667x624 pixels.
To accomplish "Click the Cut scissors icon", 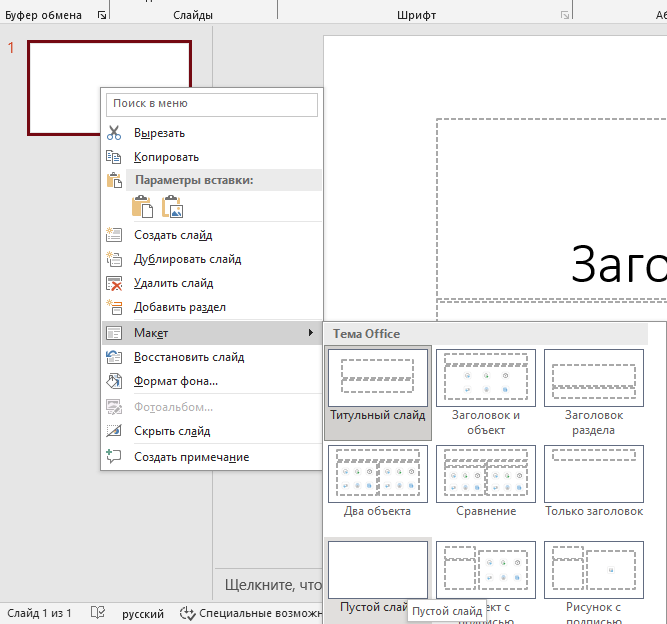I will coord(114,133).
